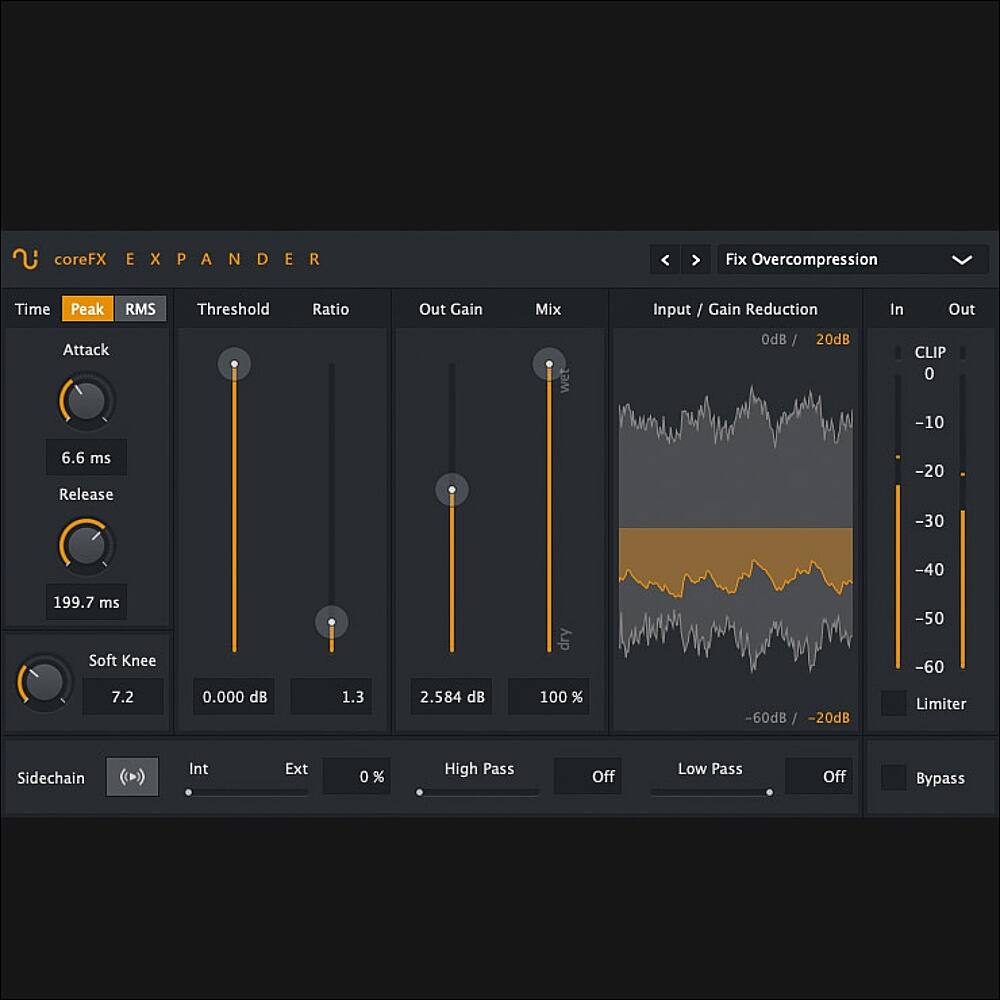Image resolution: width=1000 pixels, height=1000 pixels.
Task: Click the Release knob
Action: point(87,546)
